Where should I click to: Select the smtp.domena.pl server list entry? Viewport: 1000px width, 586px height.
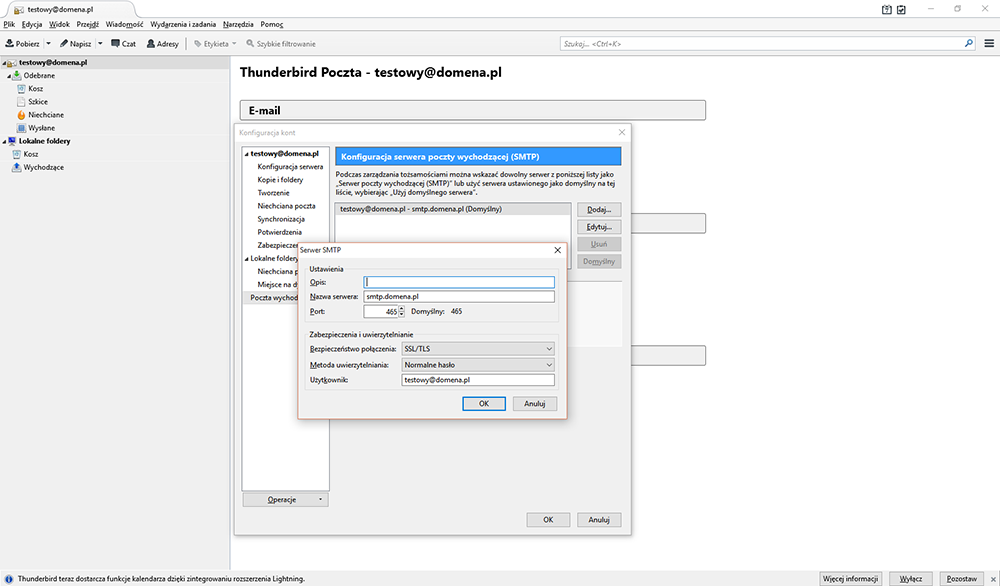coord(453,209)
